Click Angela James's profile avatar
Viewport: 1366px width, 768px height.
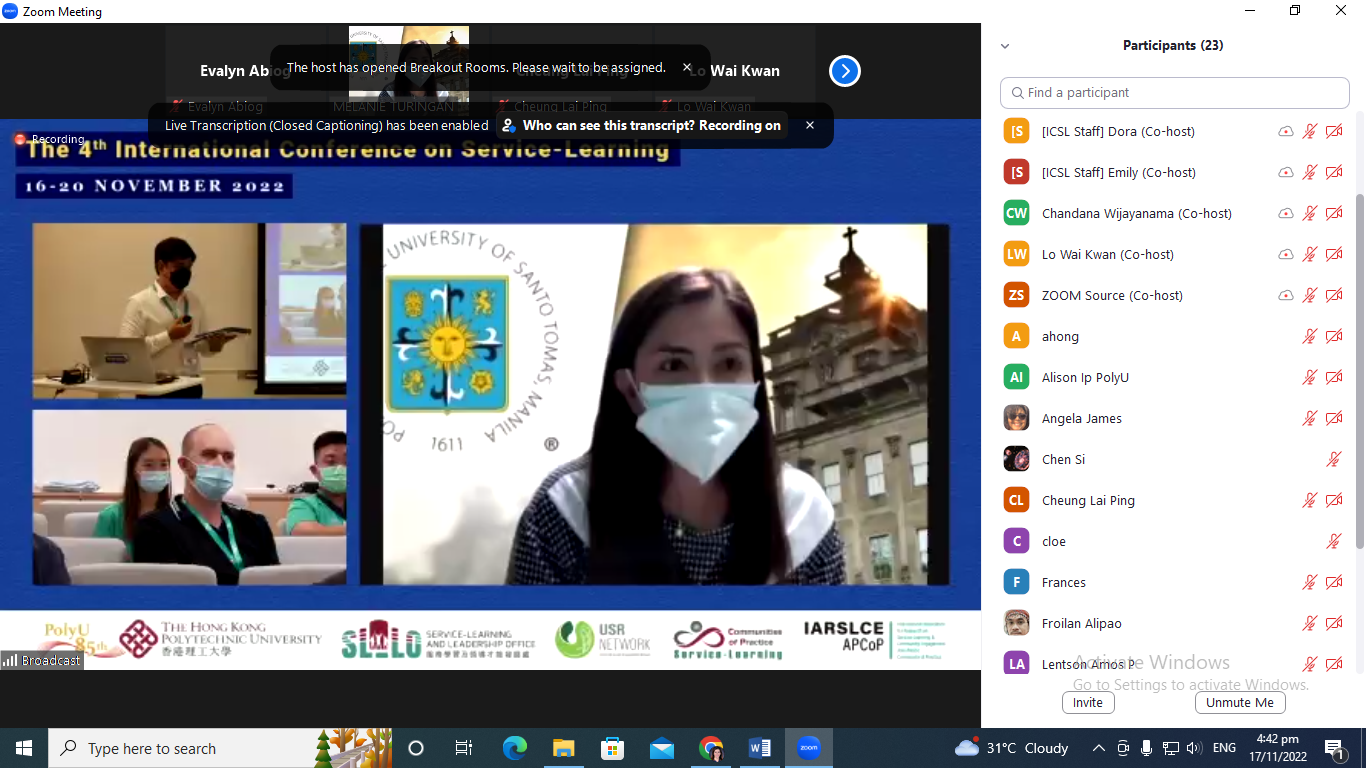click(1017, 418)
